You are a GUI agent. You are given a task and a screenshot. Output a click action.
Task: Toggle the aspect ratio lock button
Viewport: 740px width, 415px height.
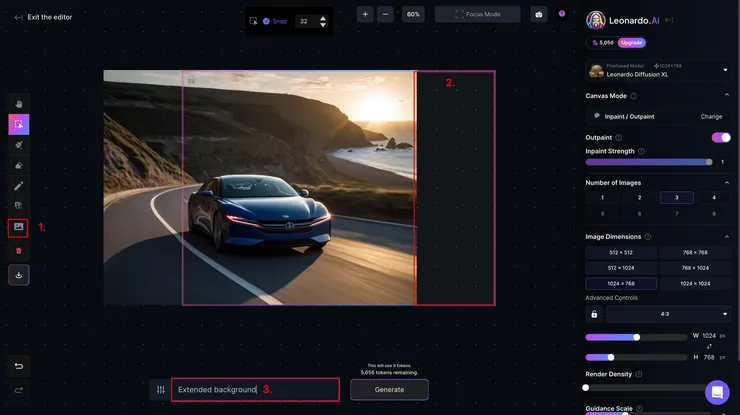tap(594, 314)
